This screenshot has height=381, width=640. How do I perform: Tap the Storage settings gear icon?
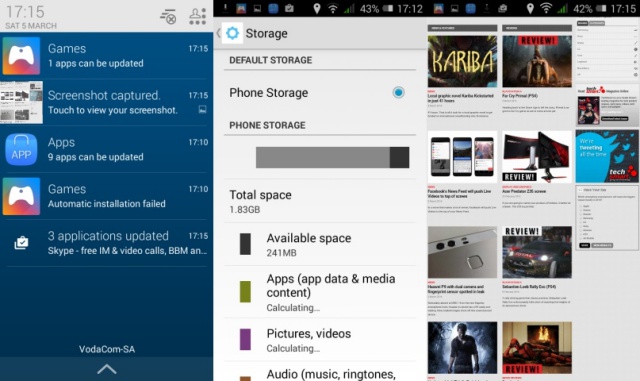pyautogui.click(x=232, y=33)
